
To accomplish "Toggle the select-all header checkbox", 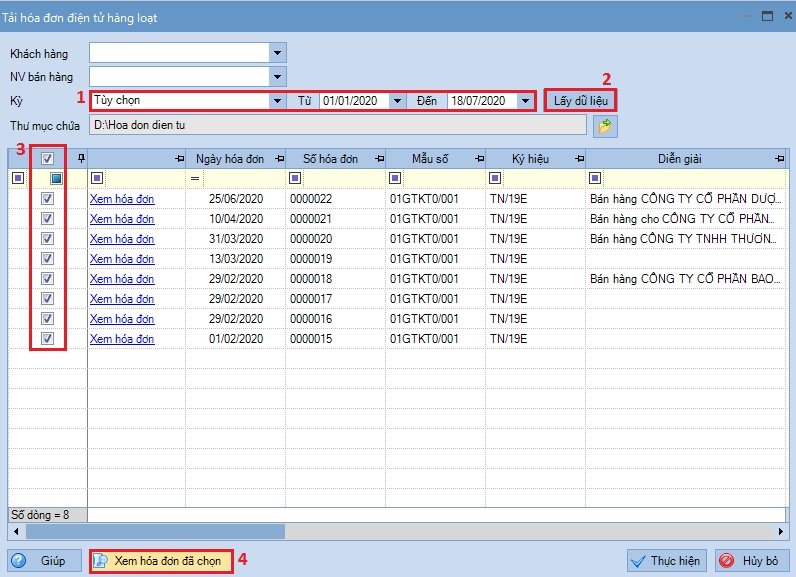I will click(x=47, y=159).
